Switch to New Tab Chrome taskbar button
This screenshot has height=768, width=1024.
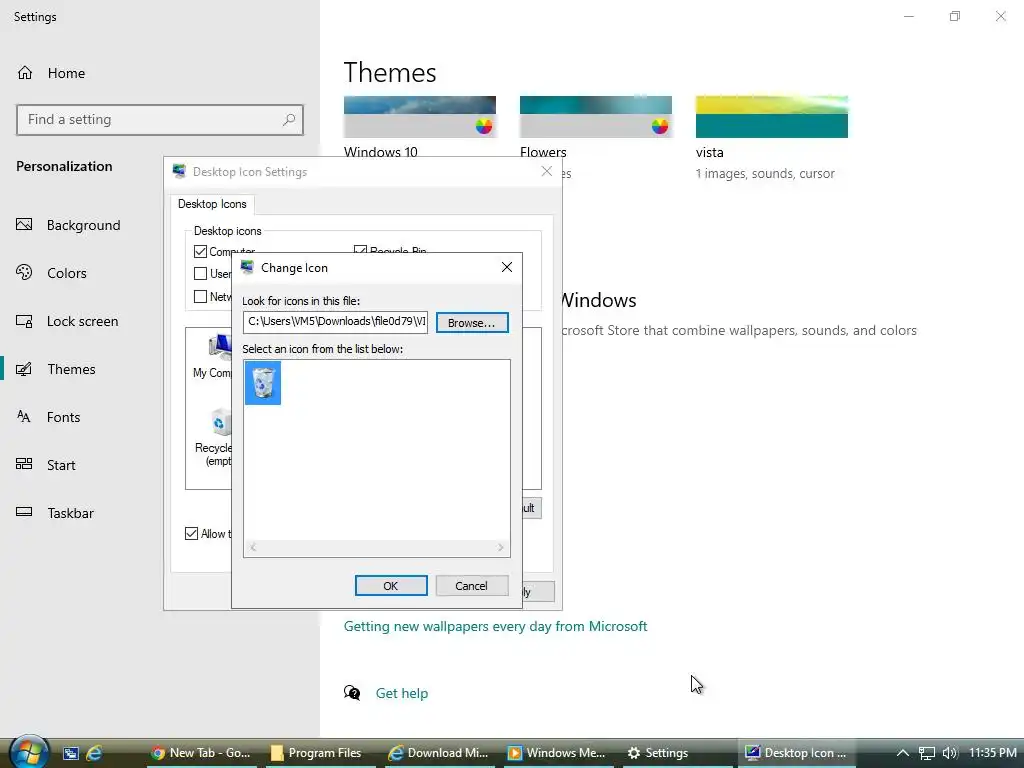(x=200, y=753)
